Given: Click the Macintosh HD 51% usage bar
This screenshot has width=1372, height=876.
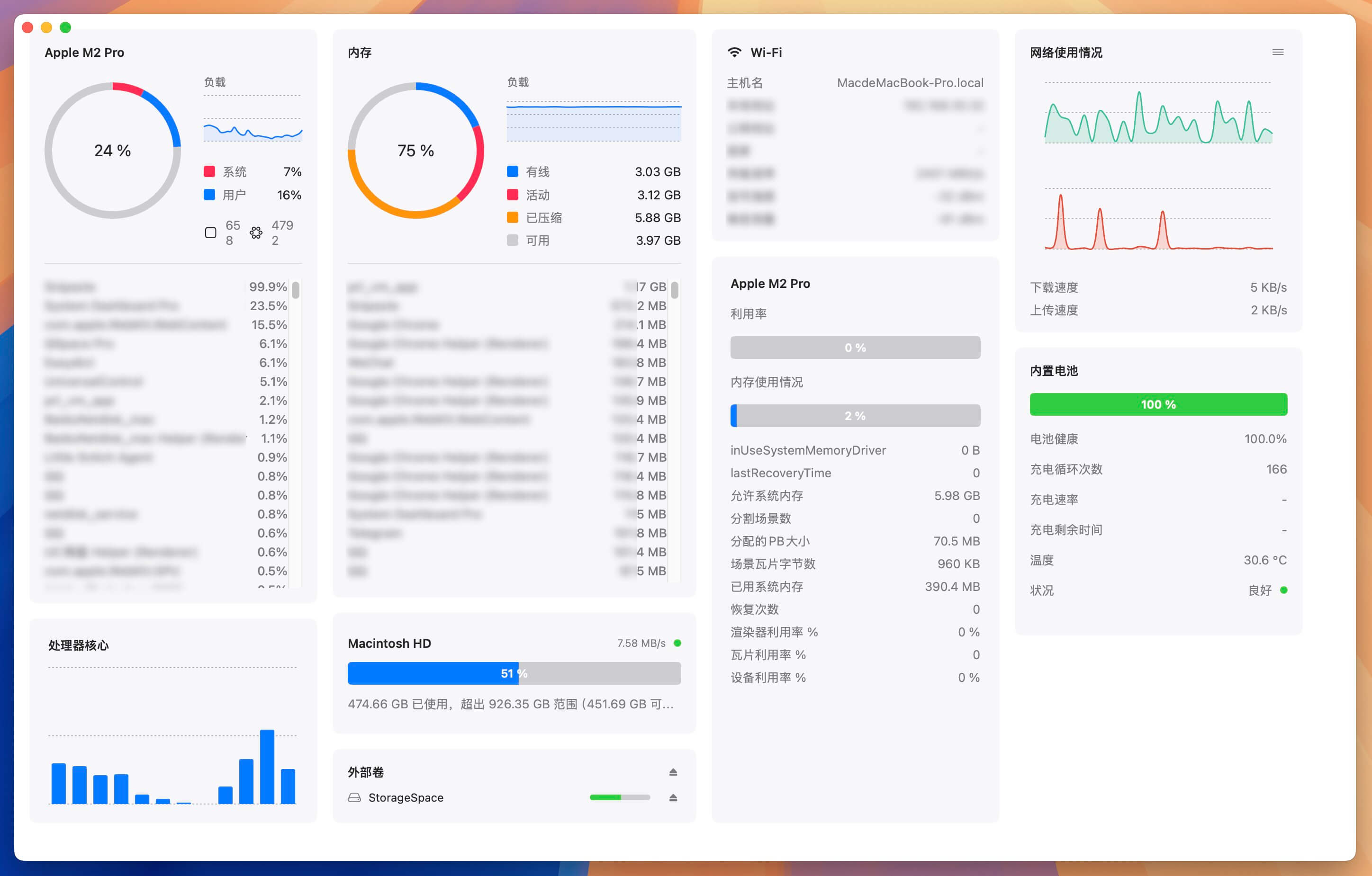Looking at the screenshot, I should (x=514, y=673).
